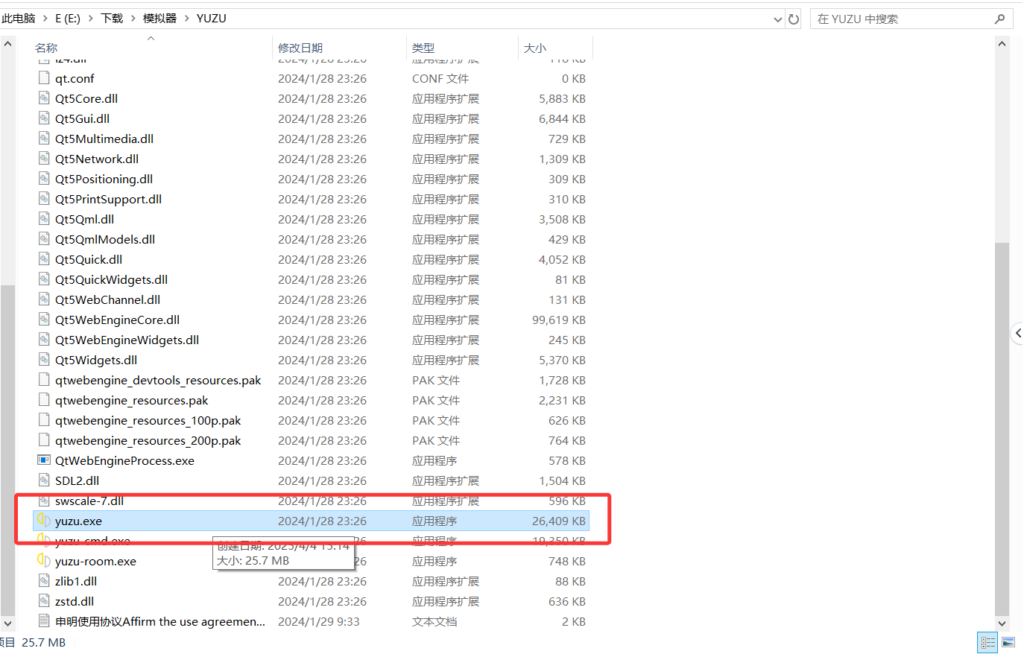Go to 下载 folder in breadcrumb
Viewport: 1024px width, 654px height.
pos(112,18)
